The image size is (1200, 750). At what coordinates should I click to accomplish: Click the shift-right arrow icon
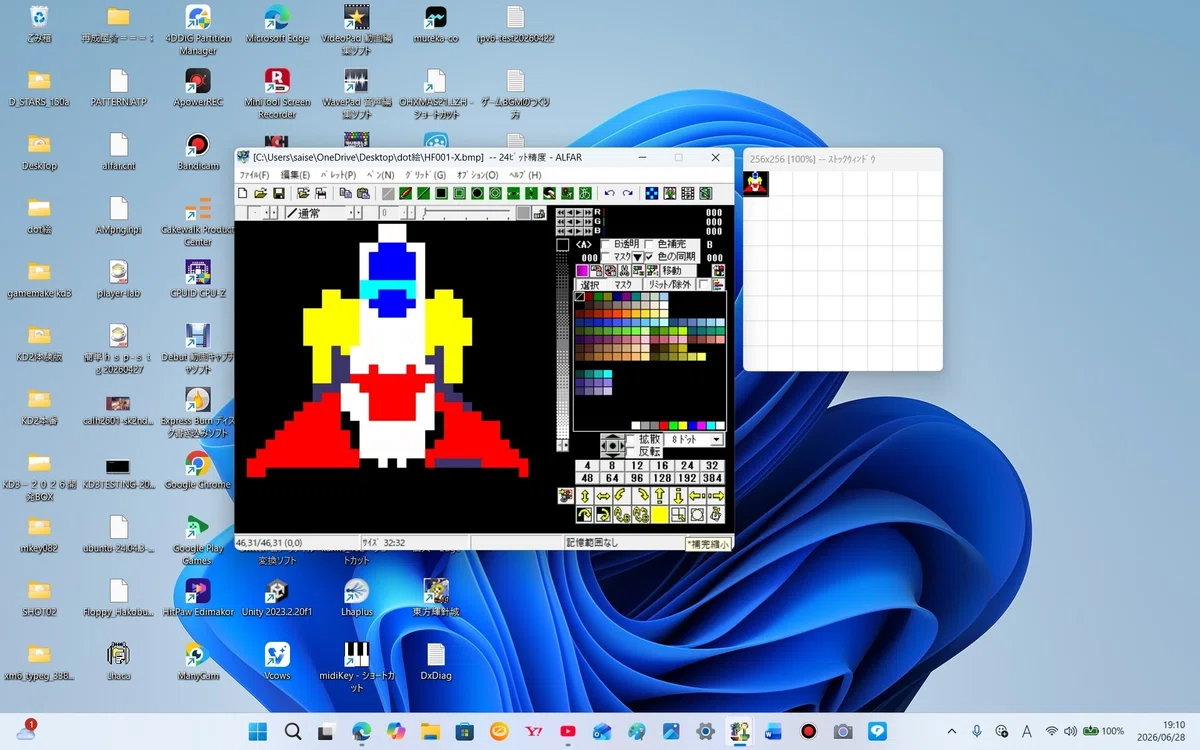[716, 496]
